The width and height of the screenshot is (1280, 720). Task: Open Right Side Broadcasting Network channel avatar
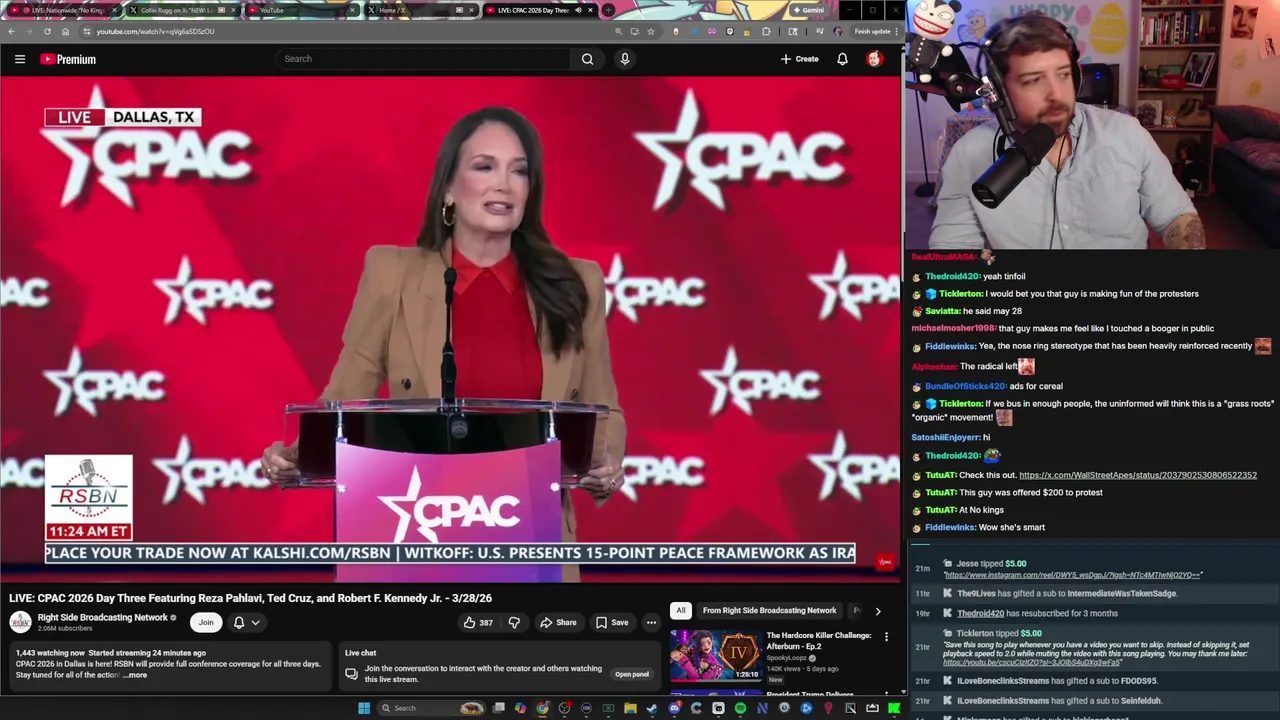(20, 622)
